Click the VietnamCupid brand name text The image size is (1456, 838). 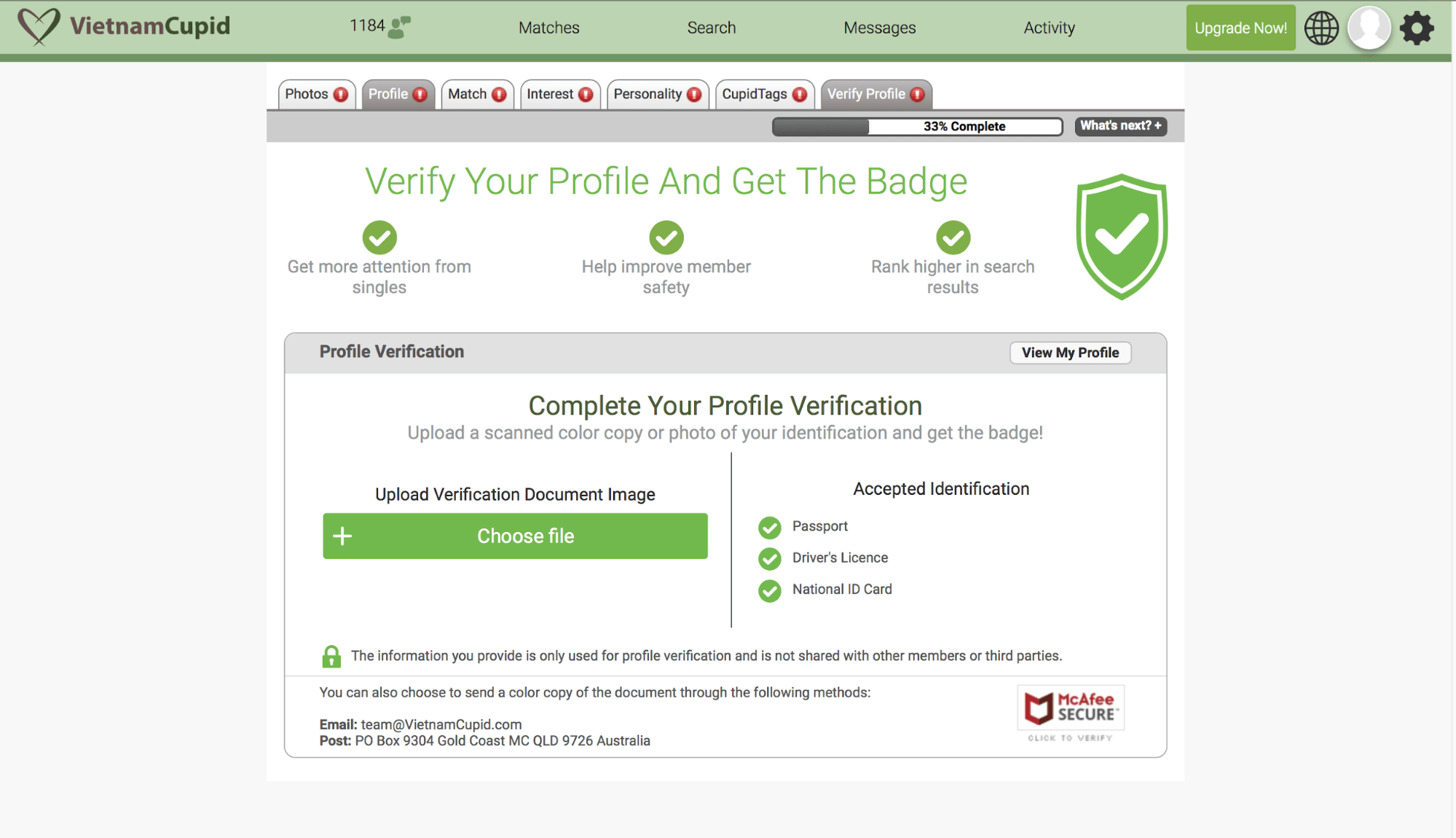(150, 26)
